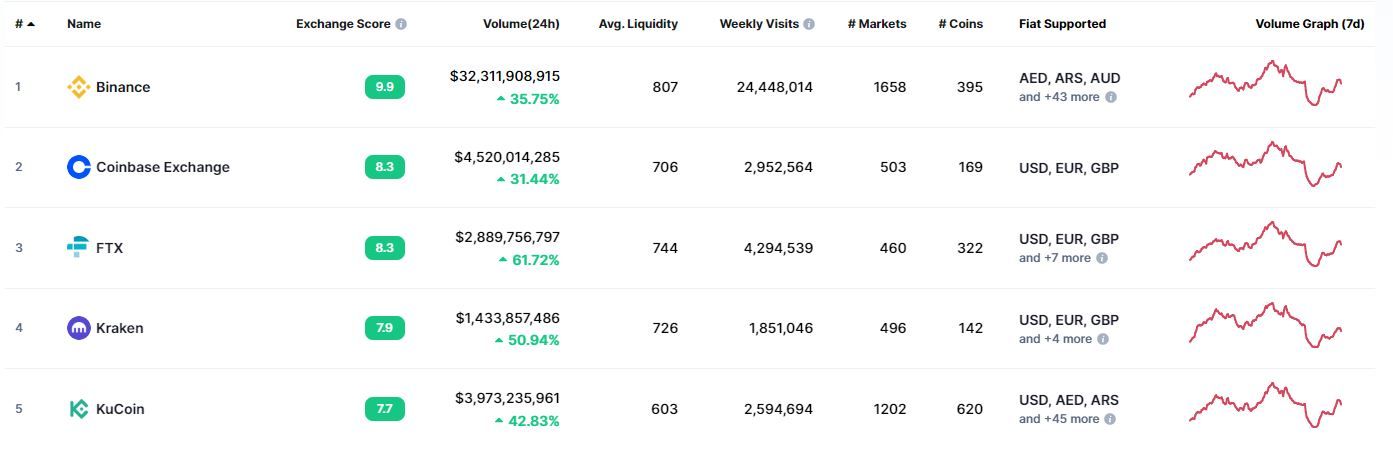Viewport: 1393px width, 449px height.
Task: Click weekly visits value 2,594,694
Action: coord(779,409)
